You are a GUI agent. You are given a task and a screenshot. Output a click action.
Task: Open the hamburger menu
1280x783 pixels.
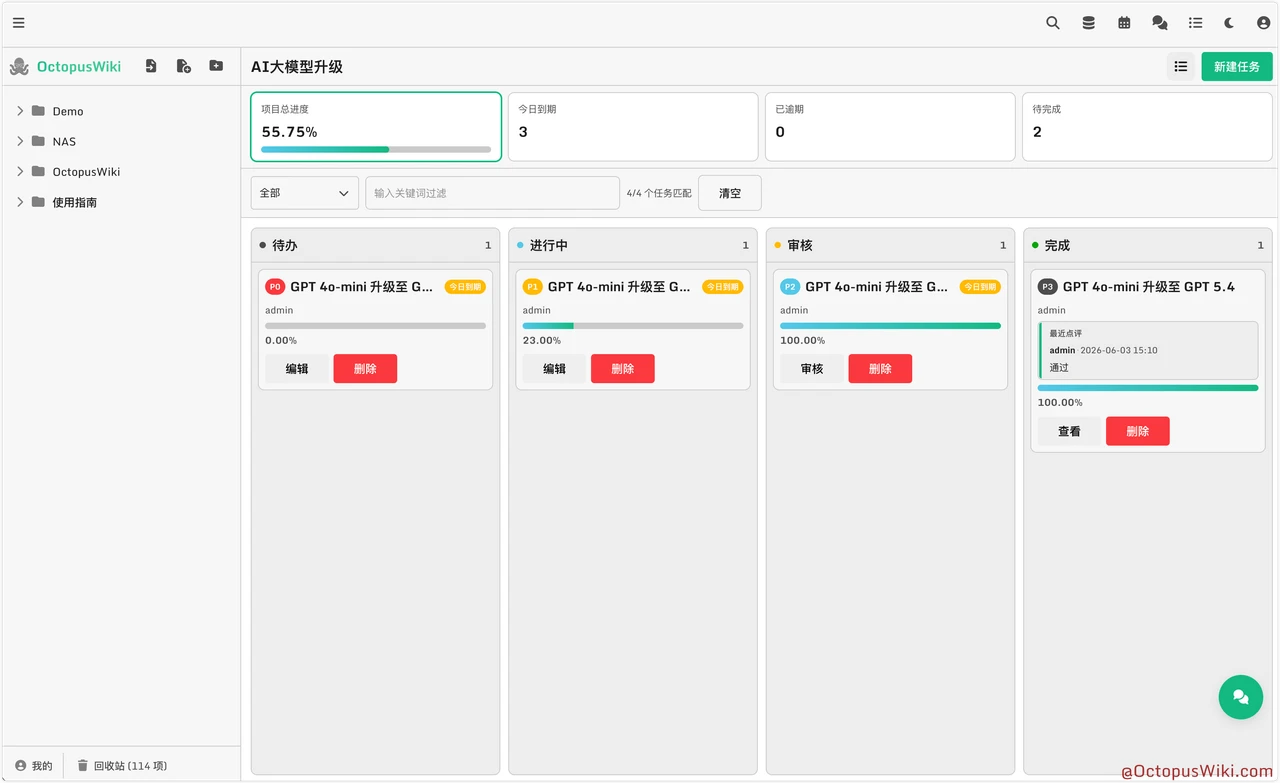coord(19,23)
